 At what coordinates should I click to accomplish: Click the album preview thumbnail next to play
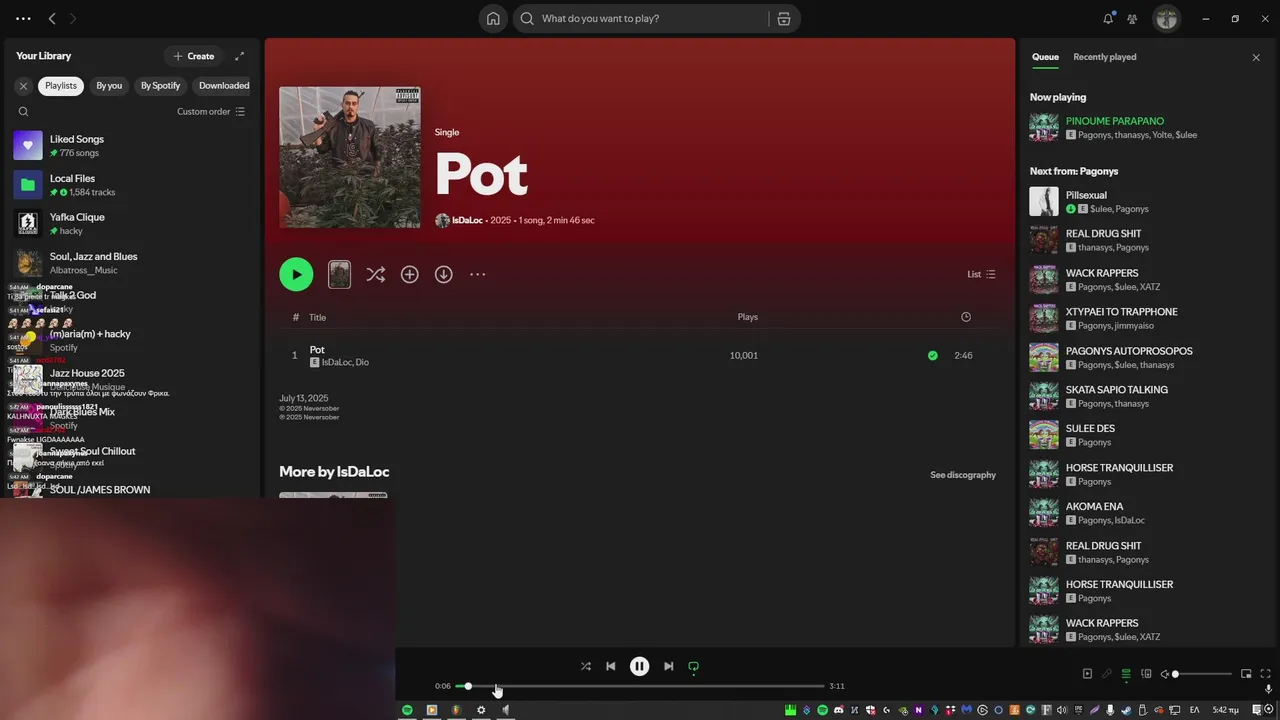coord(340,274)
